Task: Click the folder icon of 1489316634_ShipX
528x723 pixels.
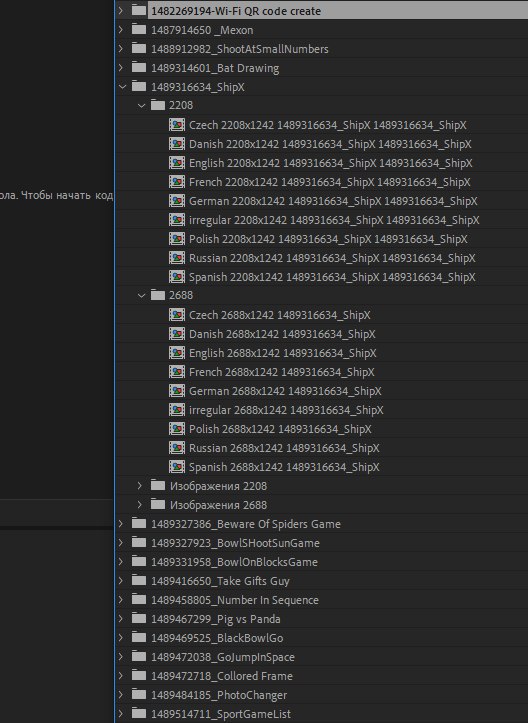Action: tap(139, 86)
